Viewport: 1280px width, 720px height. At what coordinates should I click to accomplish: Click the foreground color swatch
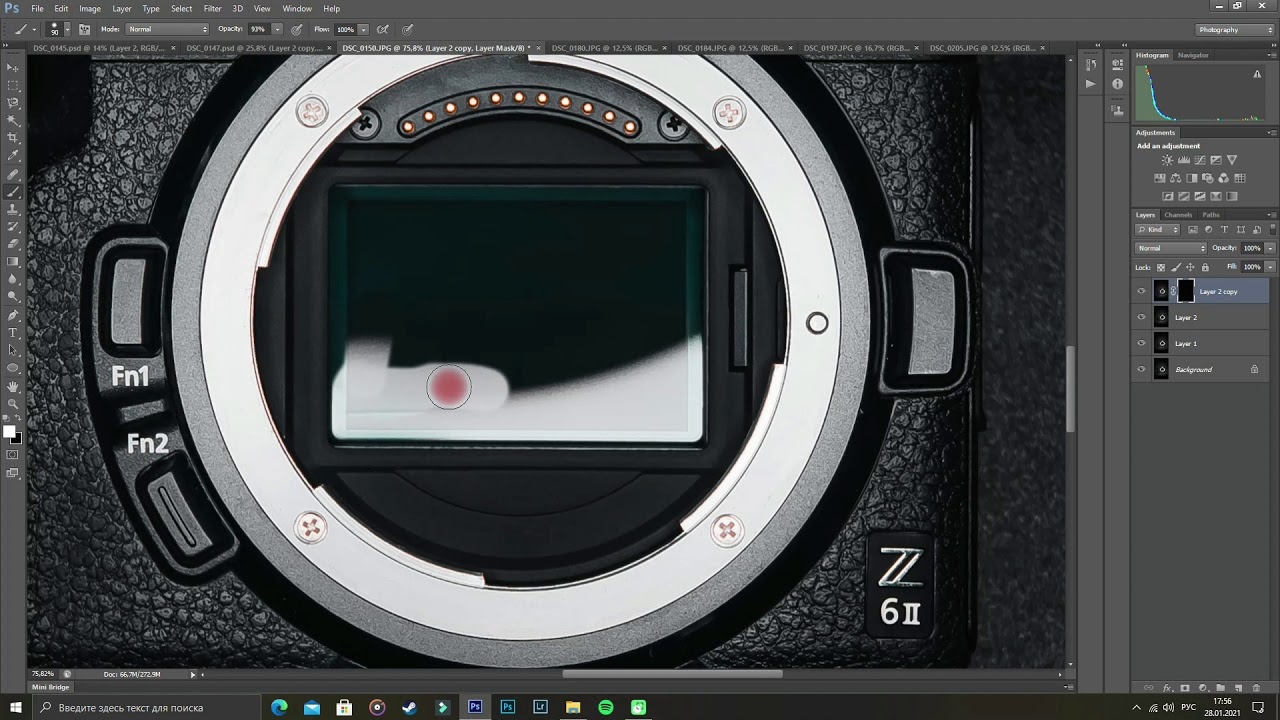click(10, 431)
